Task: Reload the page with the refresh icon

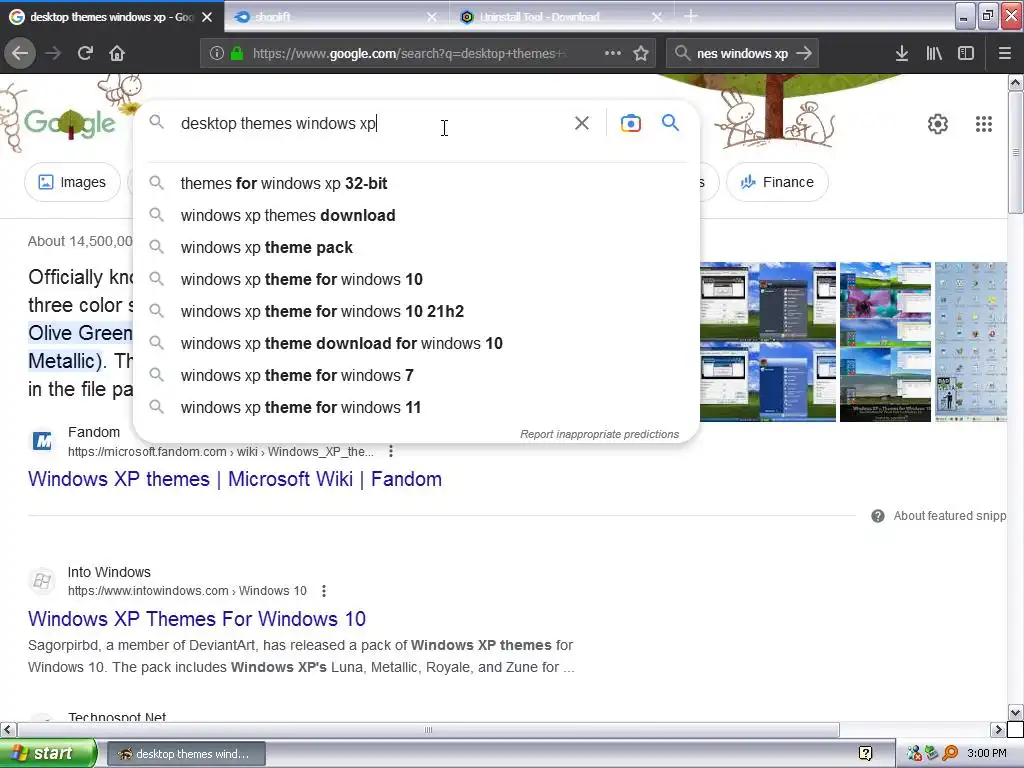Action: (86, 54)
